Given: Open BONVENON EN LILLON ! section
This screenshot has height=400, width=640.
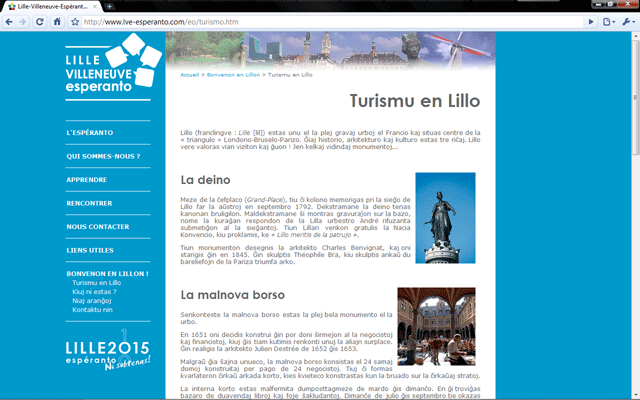Looking at the screenshot, I should tap(107, 274).
